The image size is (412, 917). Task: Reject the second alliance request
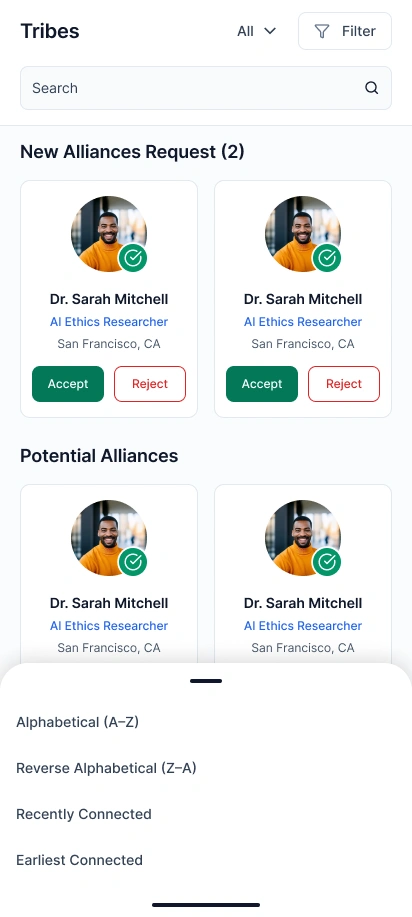click(344, 384)
